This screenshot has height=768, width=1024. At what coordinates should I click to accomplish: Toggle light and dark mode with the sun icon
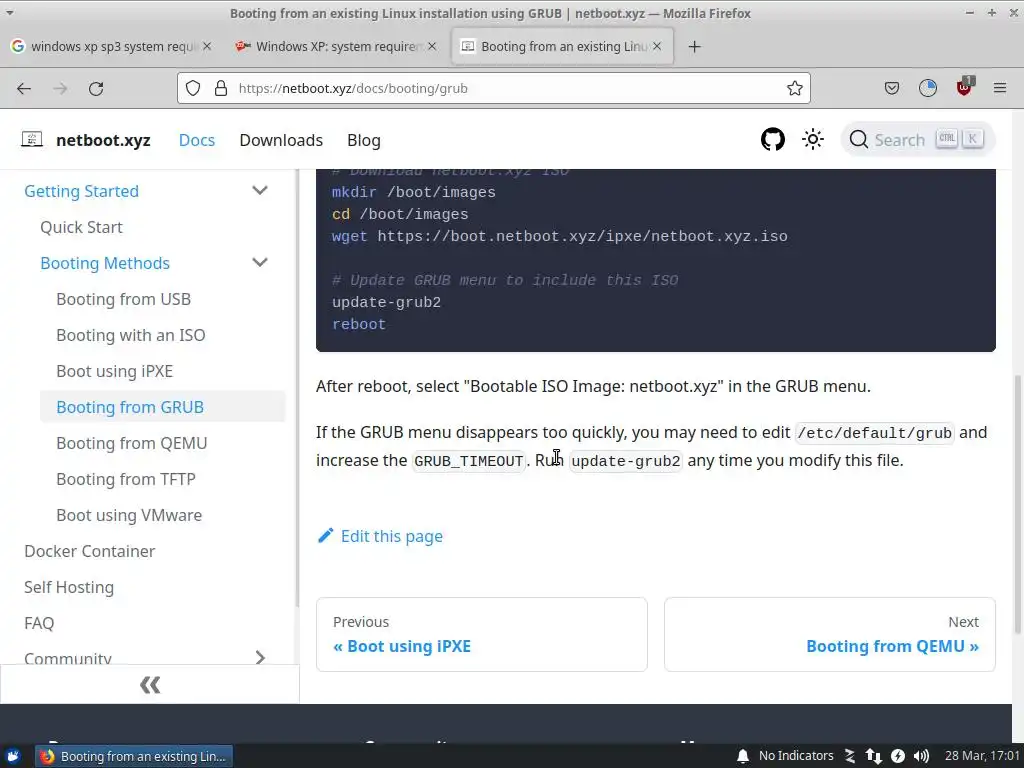coord(812,139)
